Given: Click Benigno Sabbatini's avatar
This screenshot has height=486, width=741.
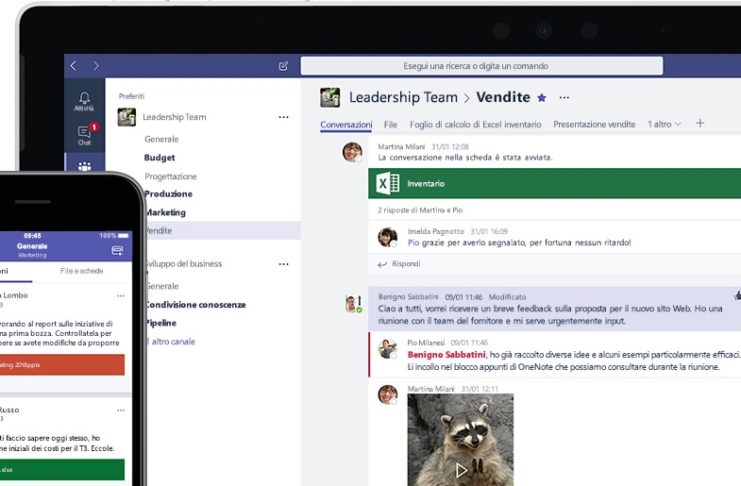Looking at the screenshot, I should point(353,304).
